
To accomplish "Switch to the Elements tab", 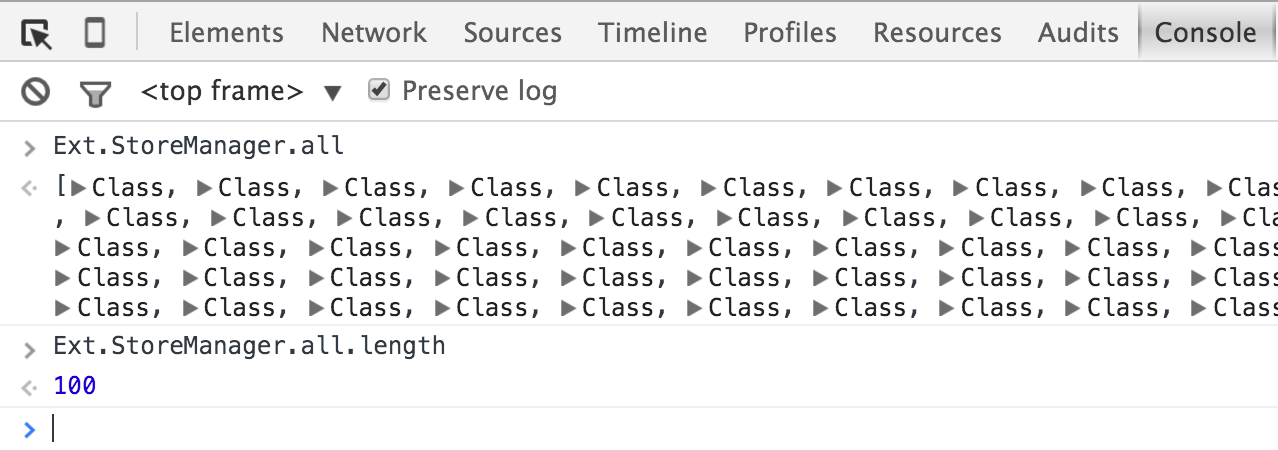I will tap(226, 33).
